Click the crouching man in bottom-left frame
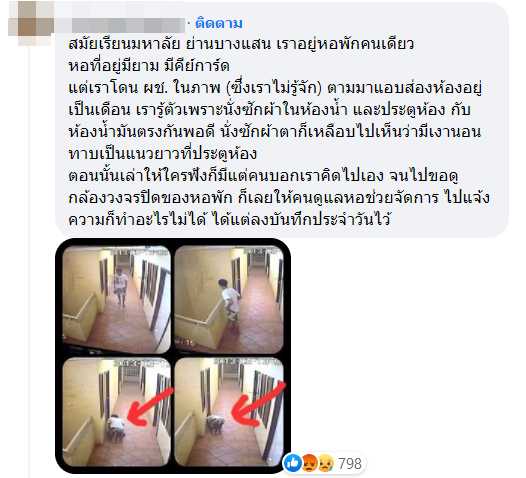526x478 pixels. (117, 426)
